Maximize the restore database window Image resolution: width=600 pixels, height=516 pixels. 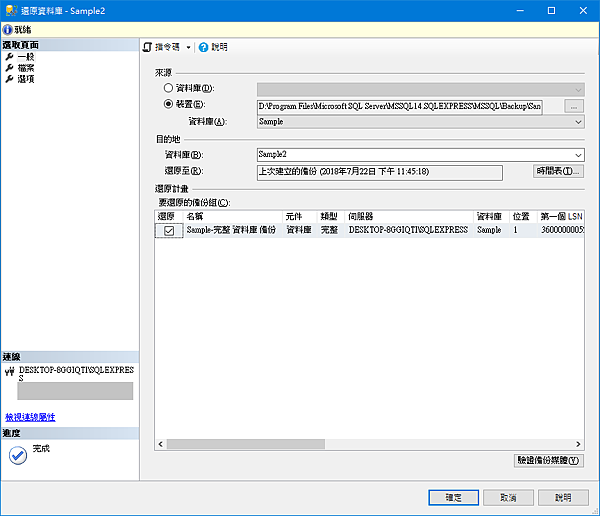point(551,11)
